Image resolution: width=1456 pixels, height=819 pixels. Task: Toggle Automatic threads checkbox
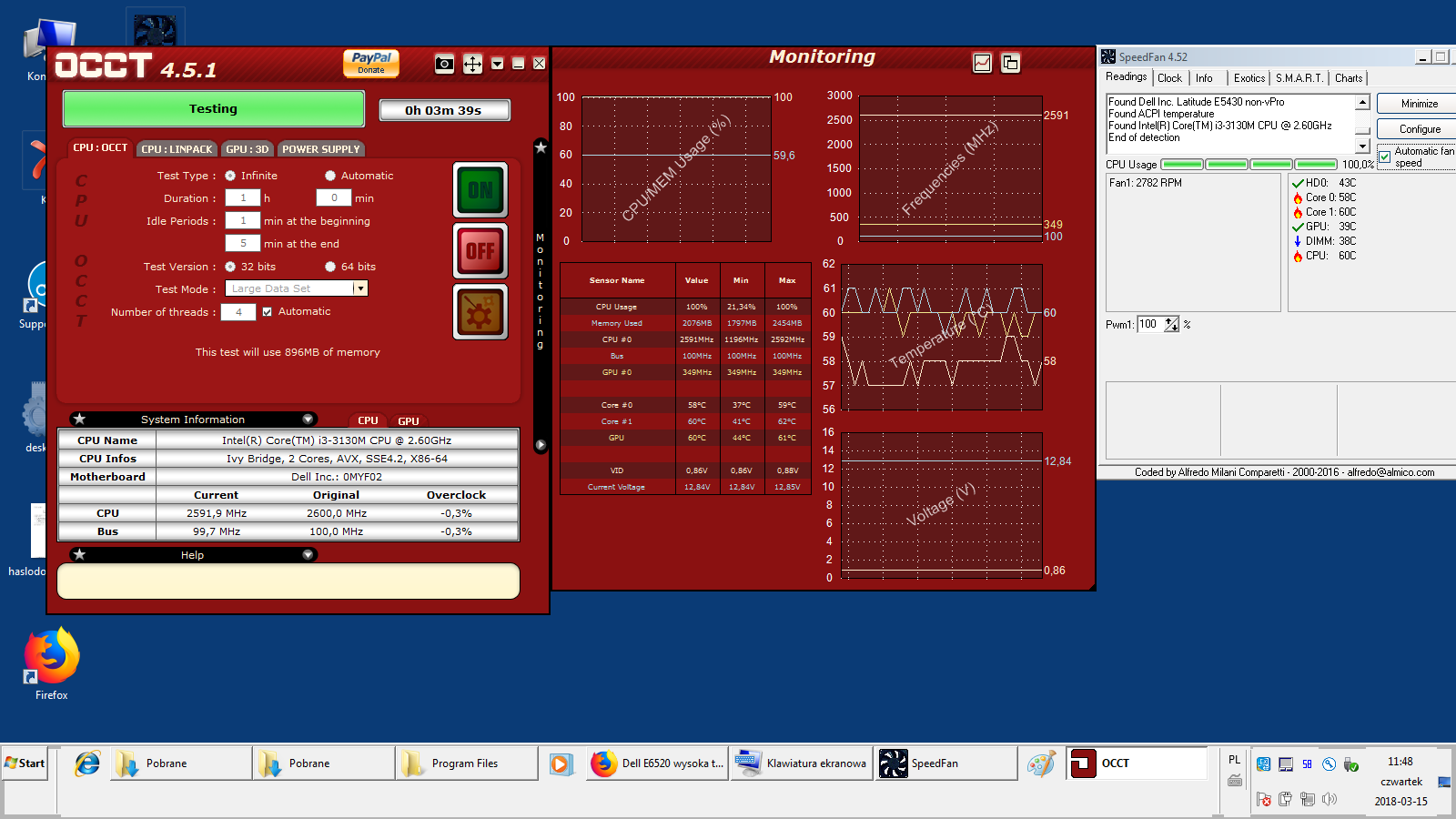pos(267,311)
